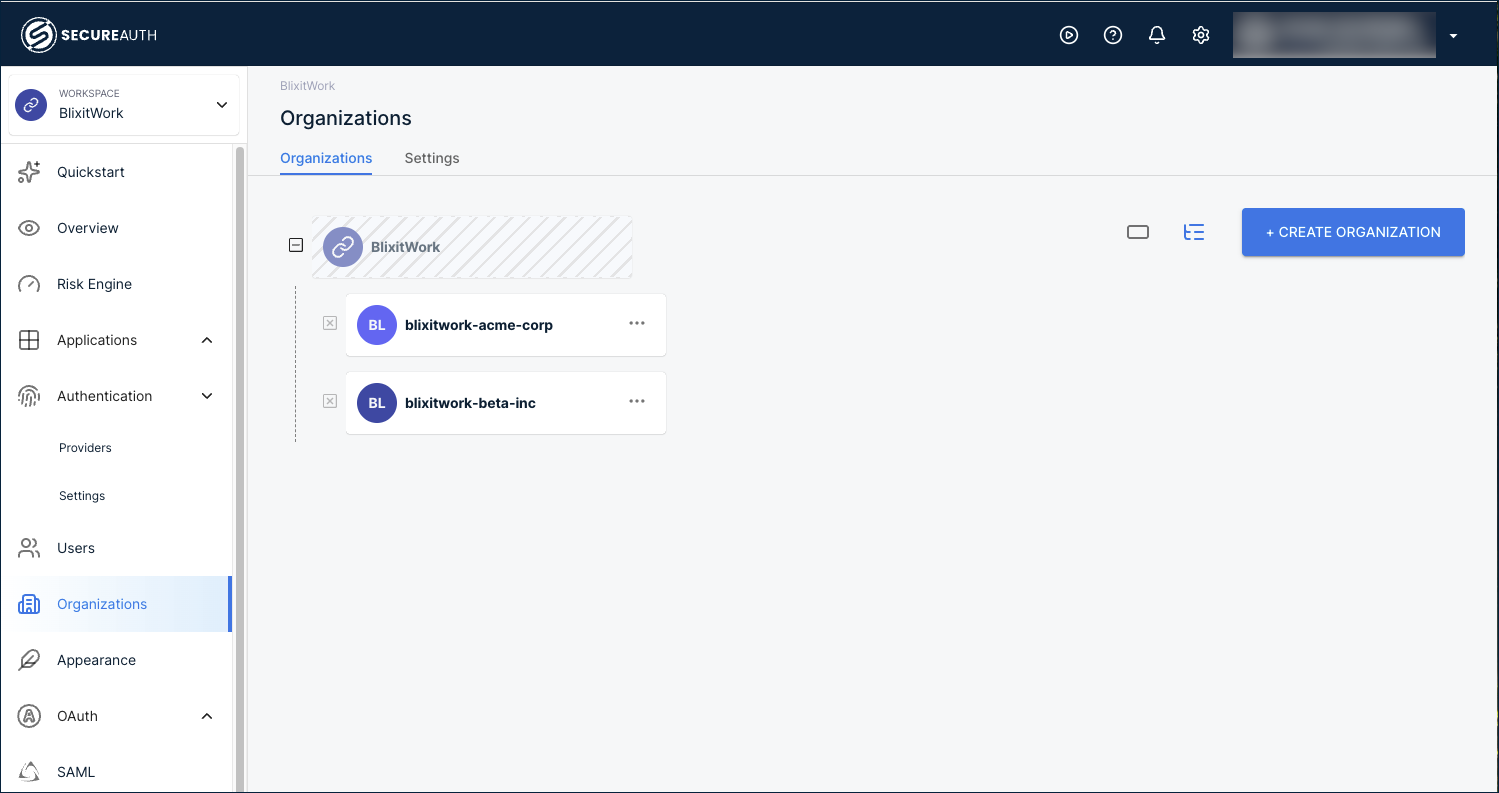Click the Applications grid icon

pyautogui.click(x=29, y=340)
